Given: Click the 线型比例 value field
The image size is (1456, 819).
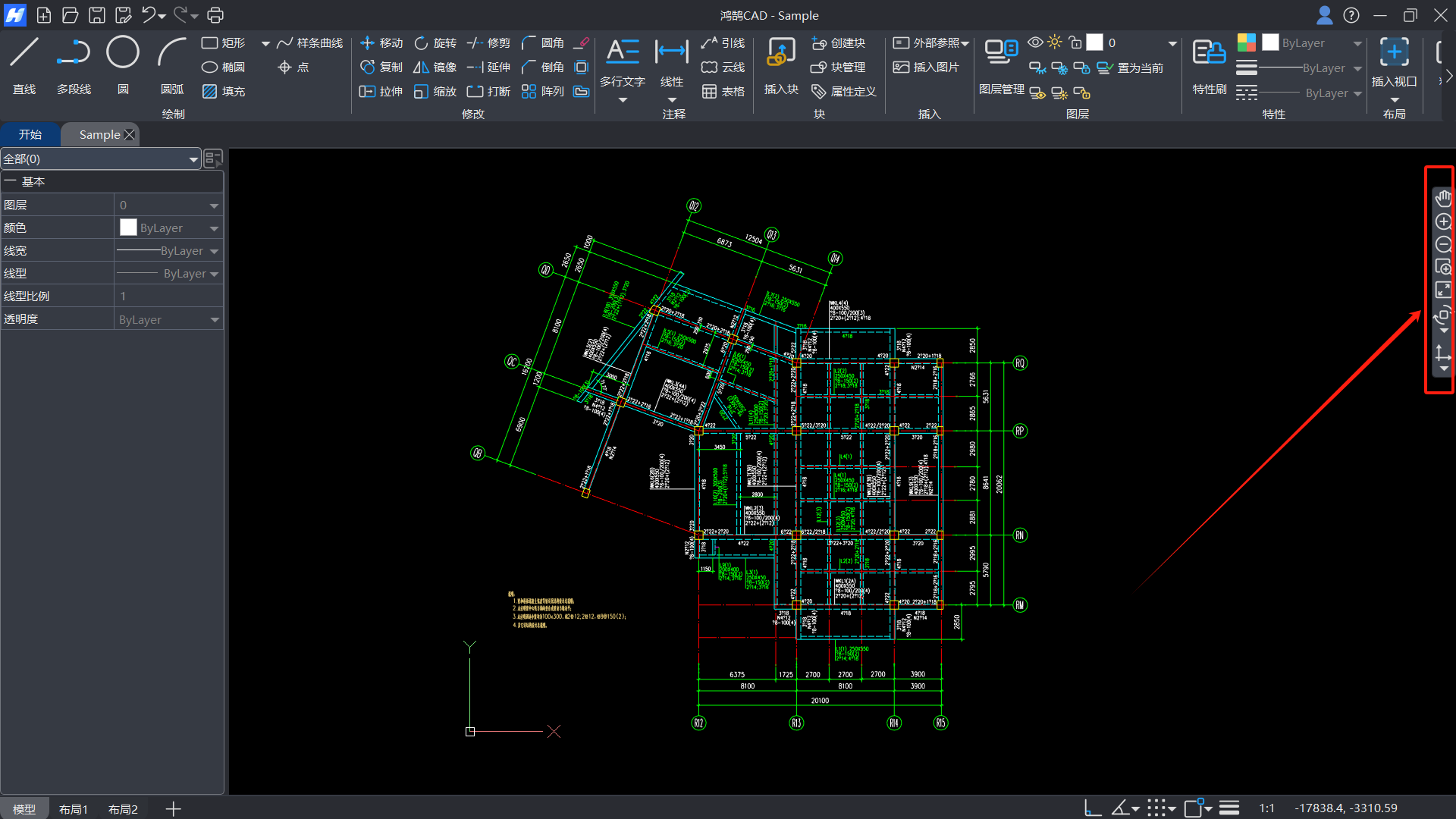Looking at the screenshot, I should pyautogui.click(x=168, y=297).
